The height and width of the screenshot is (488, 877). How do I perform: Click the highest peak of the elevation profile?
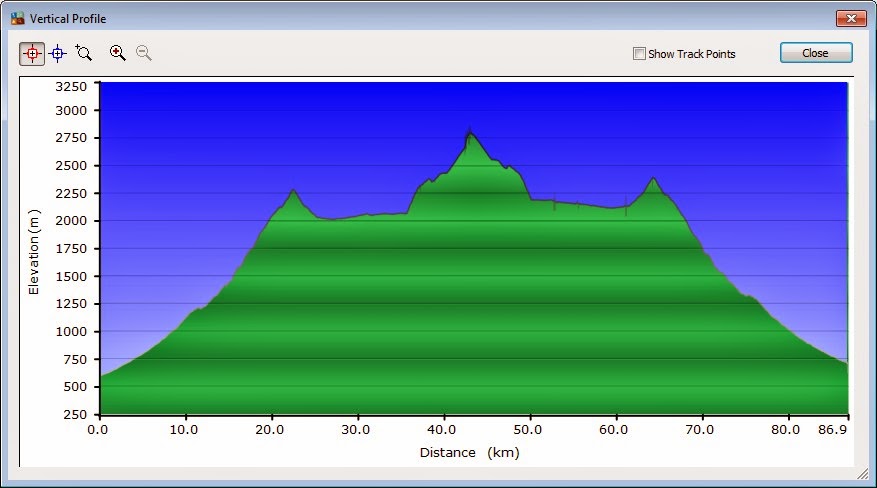click(469, 131)
